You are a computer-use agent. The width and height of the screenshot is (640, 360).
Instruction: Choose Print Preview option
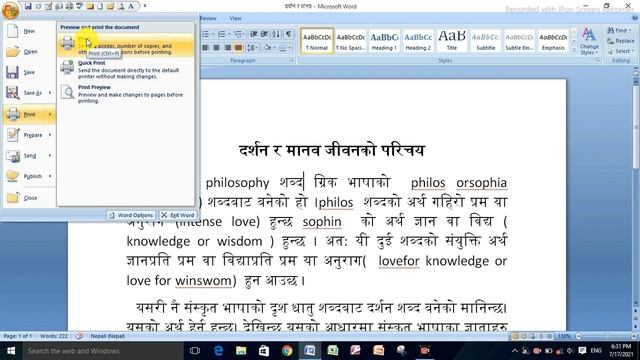(126, 94)
